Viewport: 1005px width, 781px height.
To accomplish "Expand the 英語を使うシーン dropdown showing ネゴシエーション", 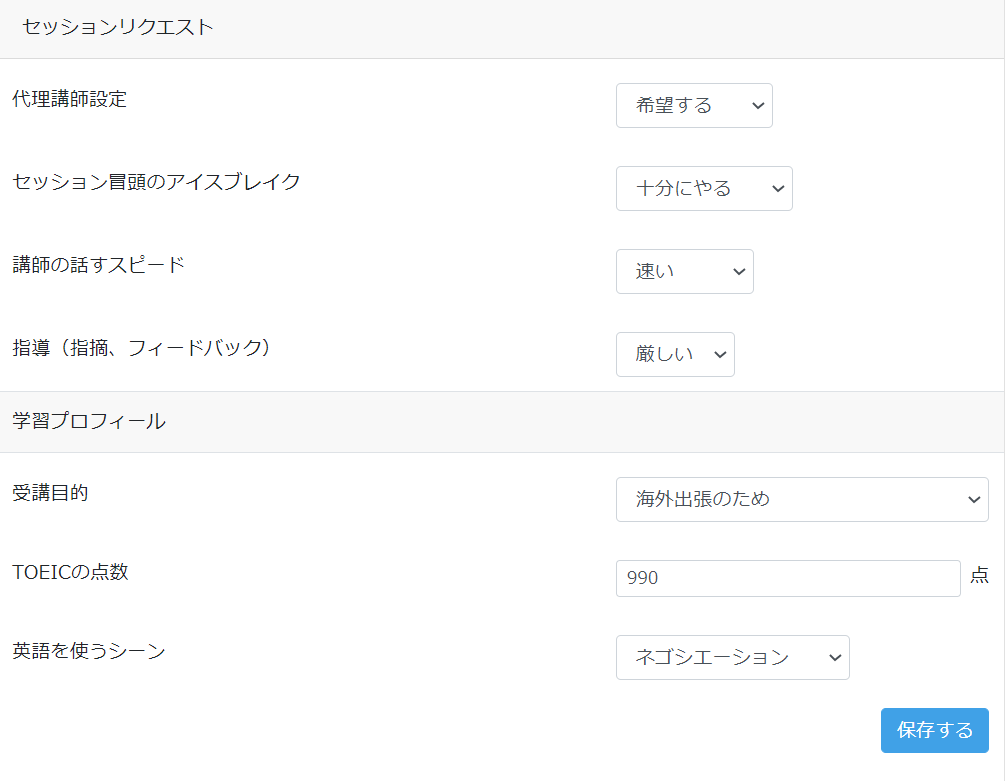I will pyautogui.click(x=731, y=657).
